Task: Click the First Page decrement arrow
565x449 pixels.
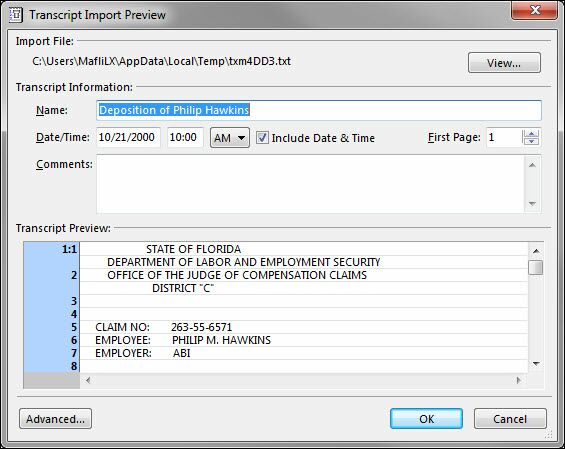Action: (531, 141)
